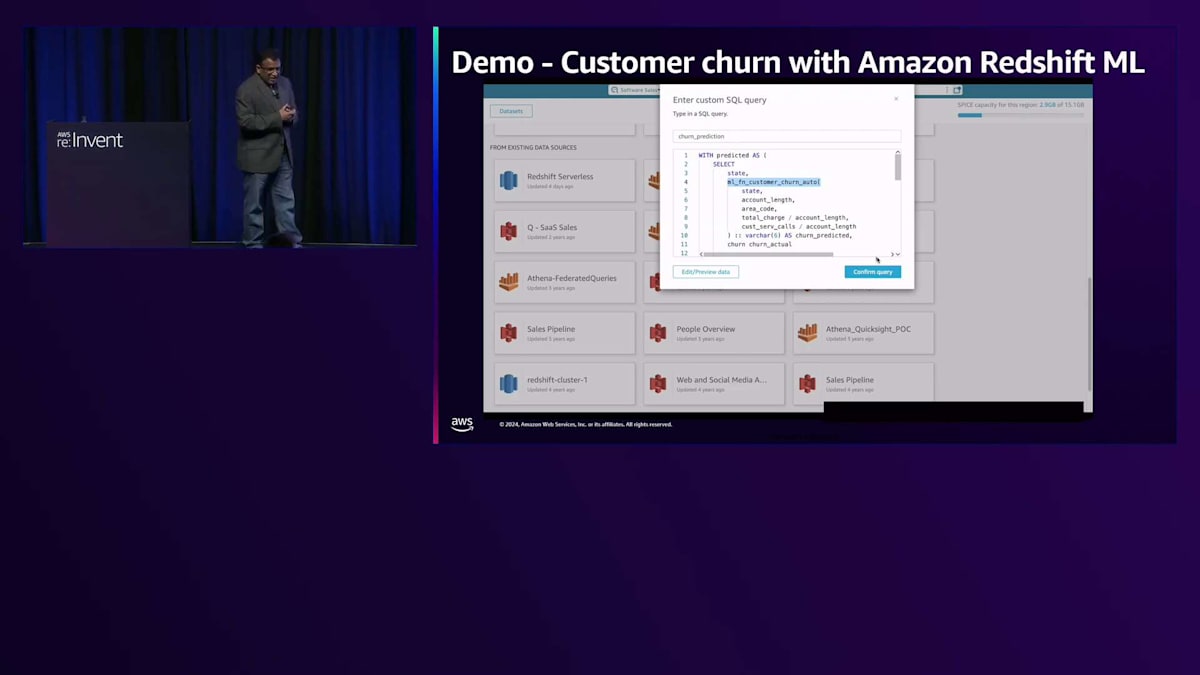
Task: Click the SQL editor horizontal scrollbar thumb
Action: [x=768, y=254]
